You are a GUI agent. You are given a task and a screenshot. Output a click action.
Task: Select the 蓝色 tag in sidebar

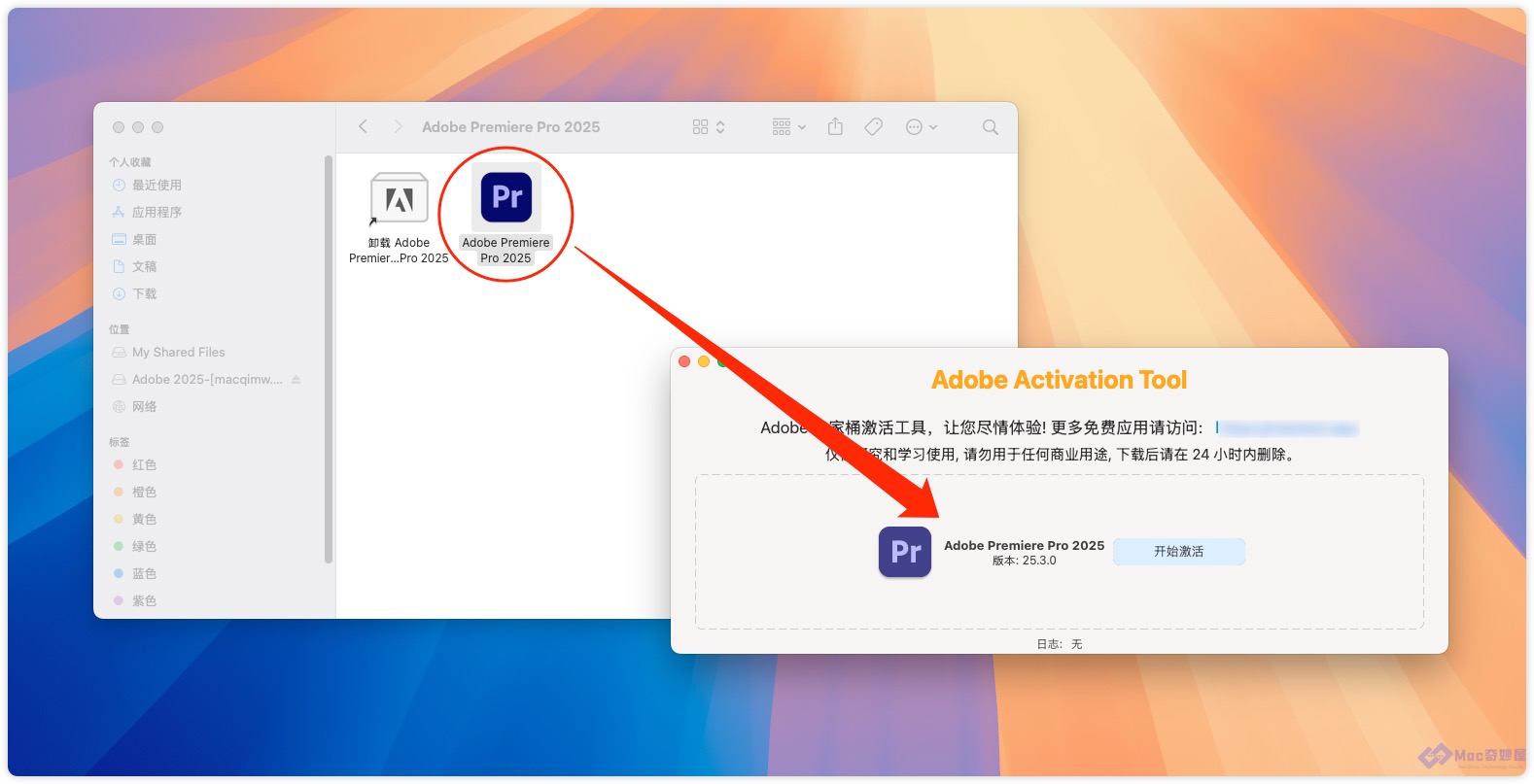[144, 573]
